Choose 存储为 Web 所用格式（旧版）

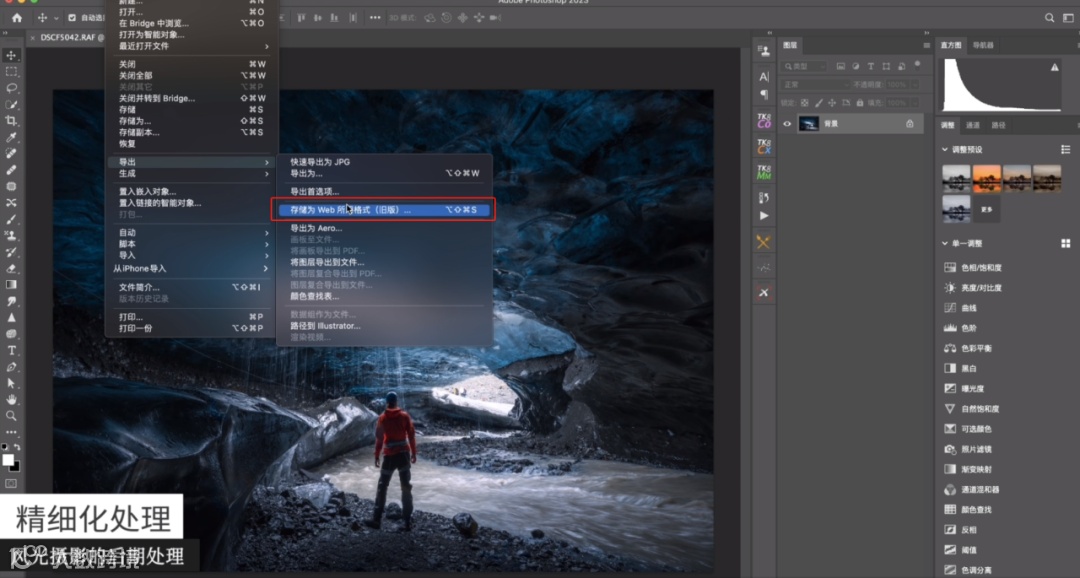point(384,210)
